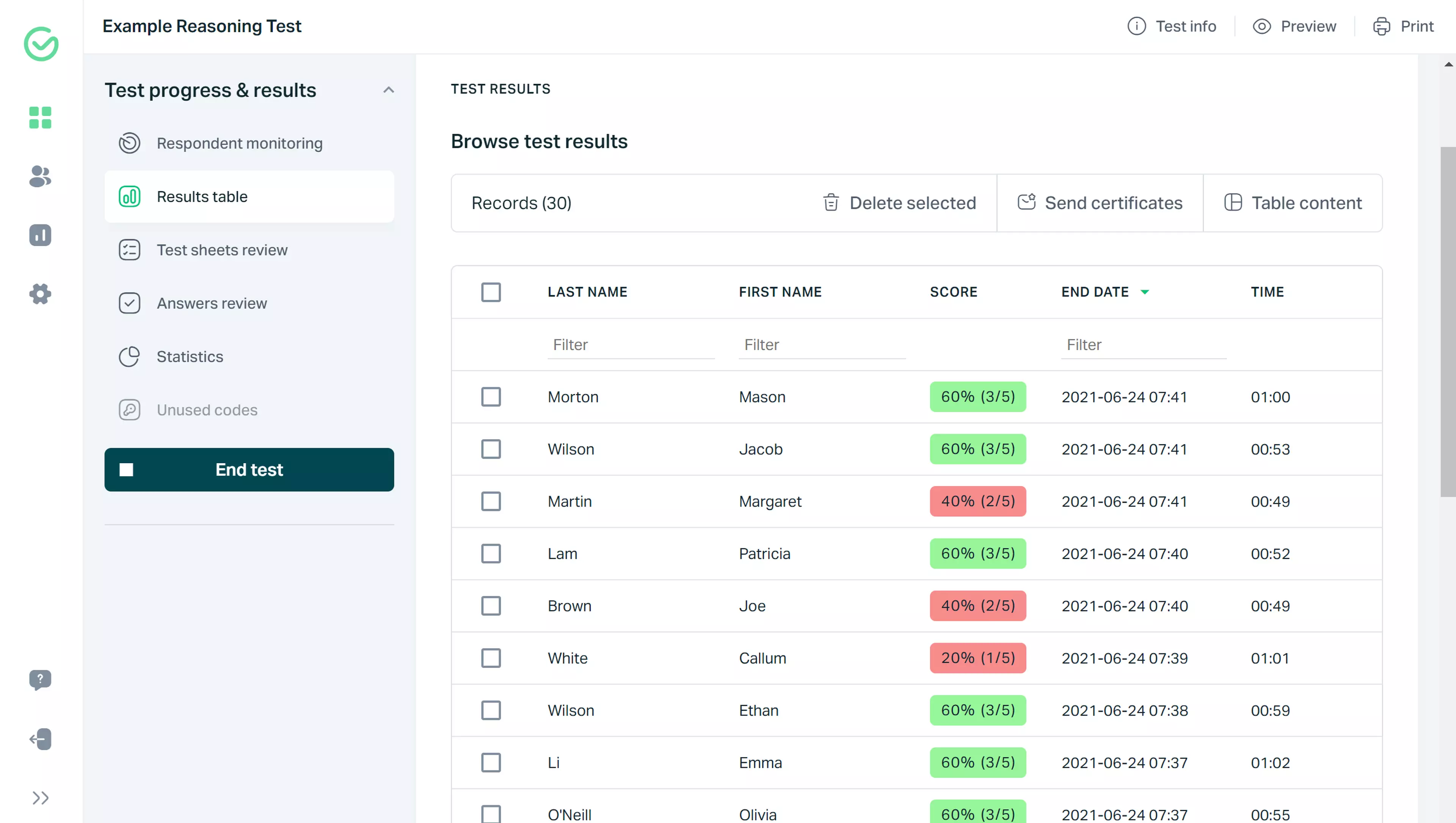This screenshot has height=823, width=1456.
Task: Tick the select-all header checkbox
Action: pos(491,292)
